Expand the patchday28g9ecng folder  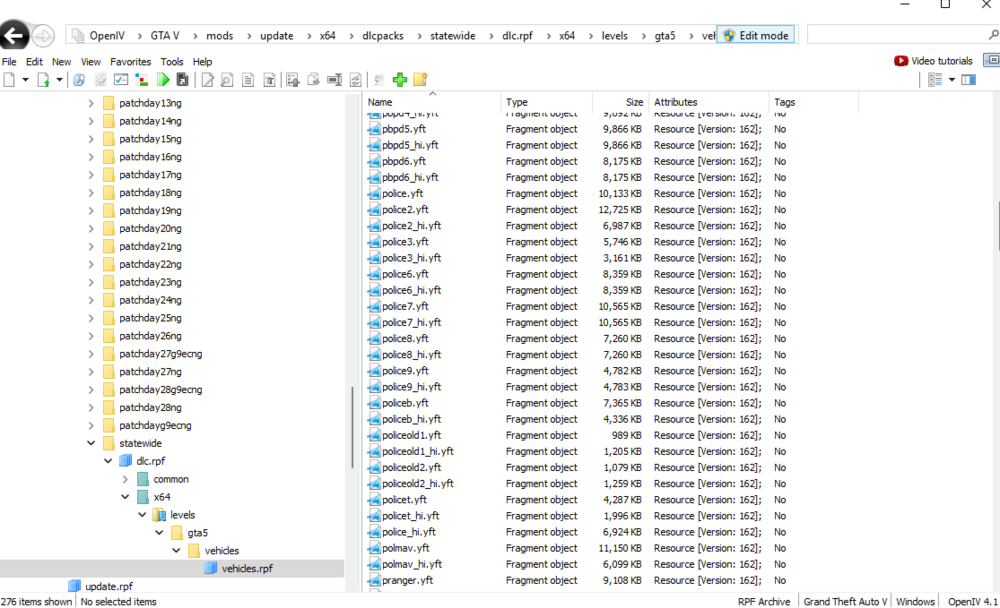click(91, 389)
